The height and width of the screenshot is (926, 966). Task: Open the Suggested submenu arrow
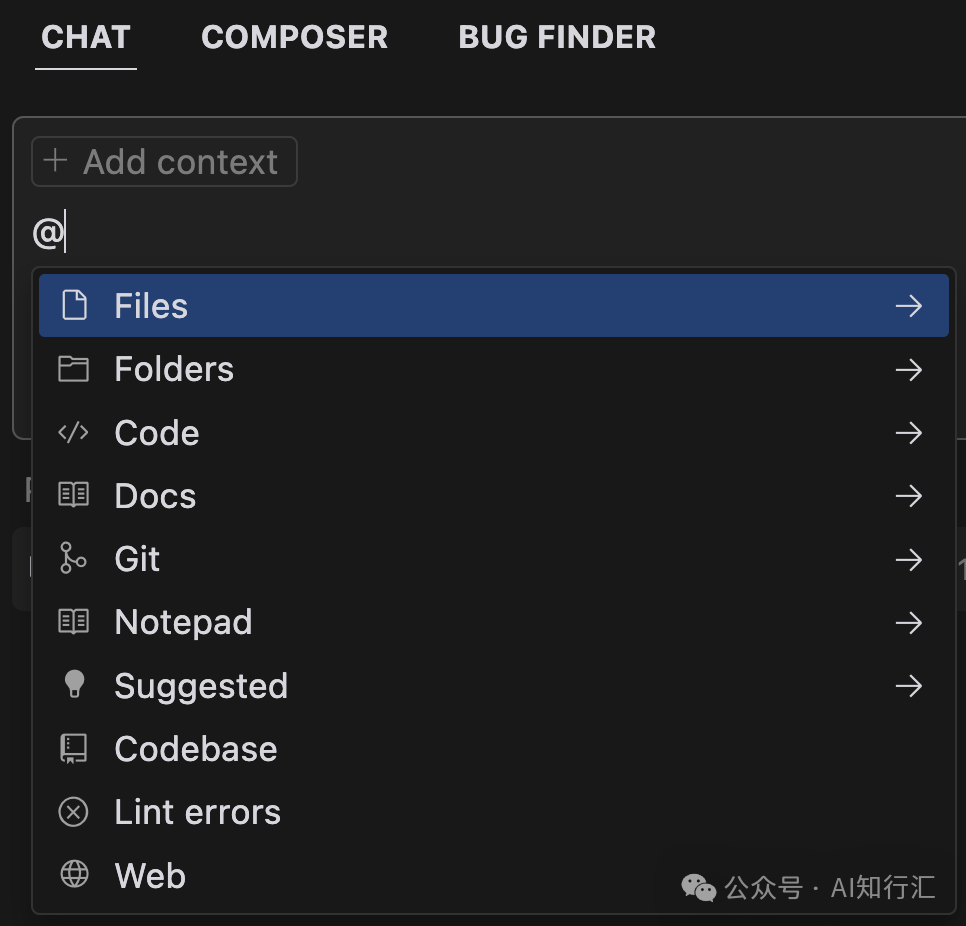click(908, 686)
